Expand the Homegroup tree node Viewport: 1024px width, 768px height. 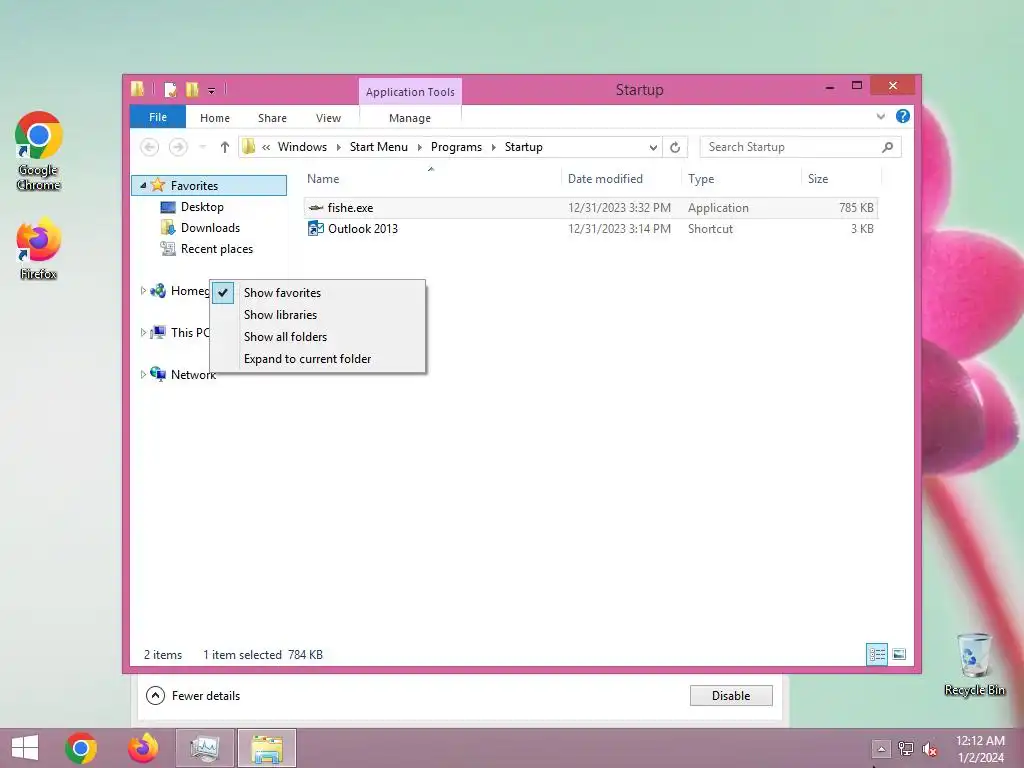pos(143,291)
